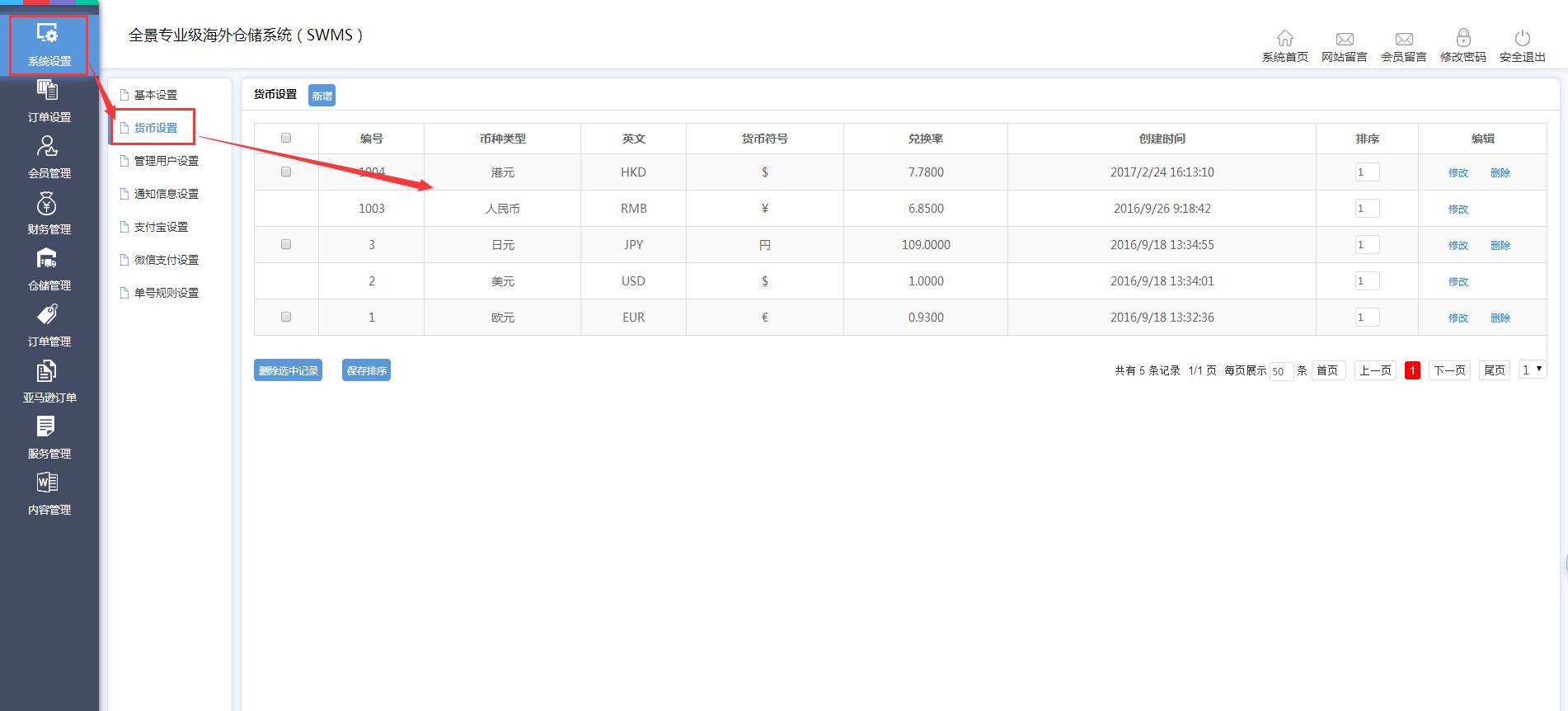Image resolution: width=1568 pixels, height=711 pixels.
Task: Select 单号规则设置 menu item
Action: point(166,293)
